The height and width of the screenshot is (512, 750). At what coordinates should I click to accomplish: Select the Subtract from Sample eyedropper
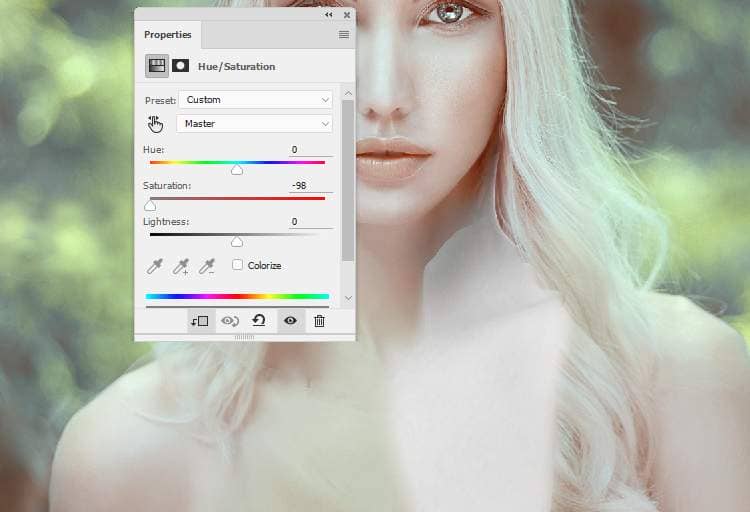point(207,266)
